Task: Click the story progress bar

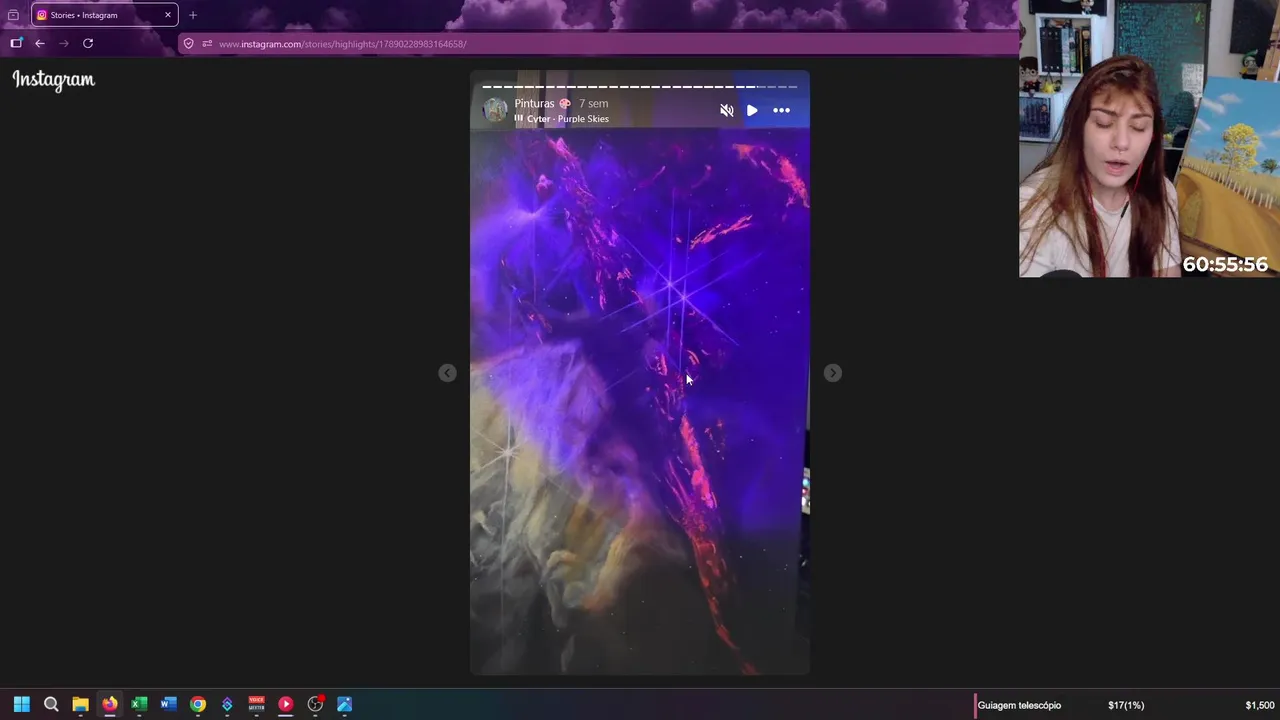Action: point(640,87)
